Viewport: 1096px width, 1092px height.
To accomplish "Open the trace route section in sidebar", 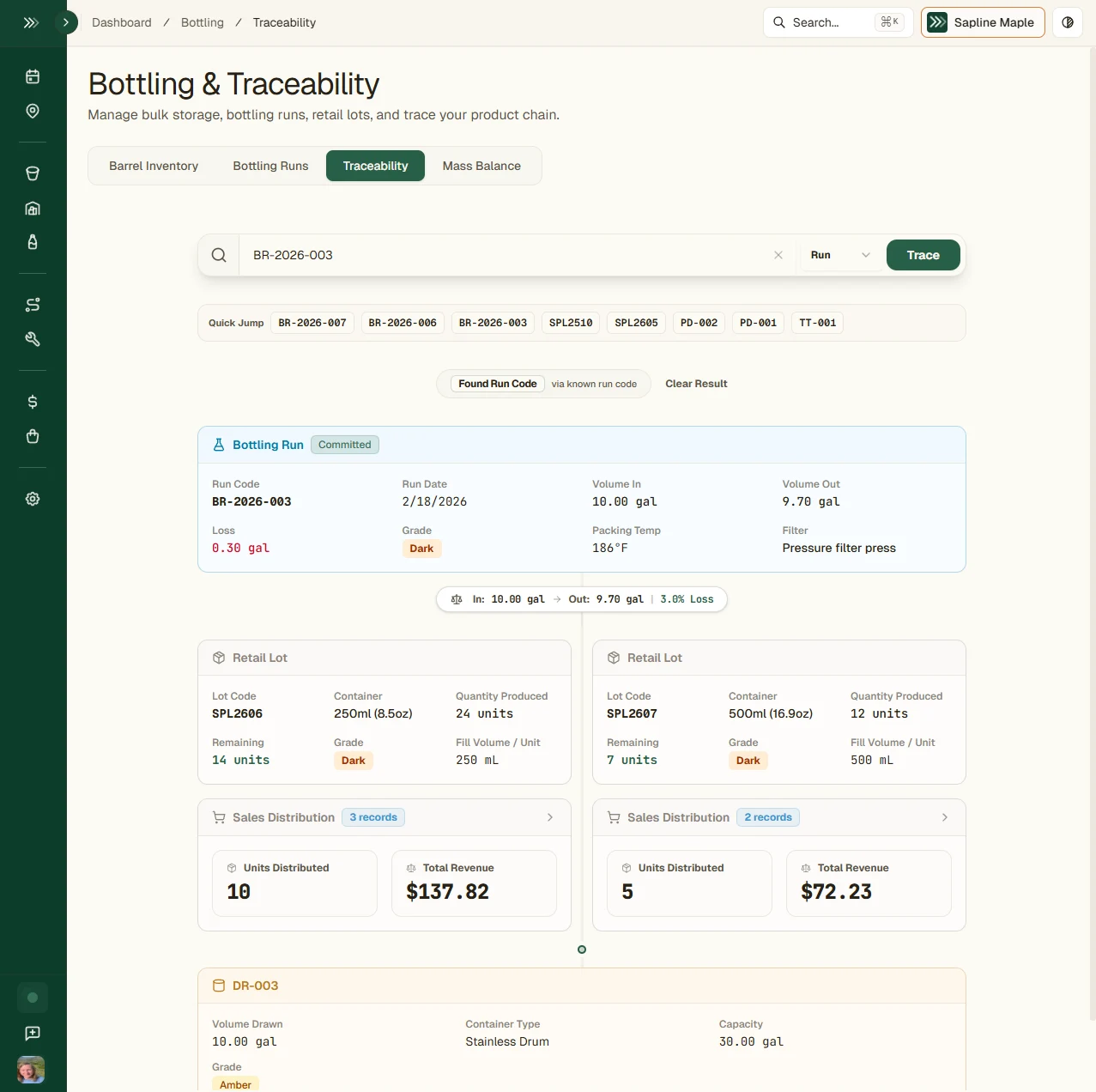I will tap(33, 304).
